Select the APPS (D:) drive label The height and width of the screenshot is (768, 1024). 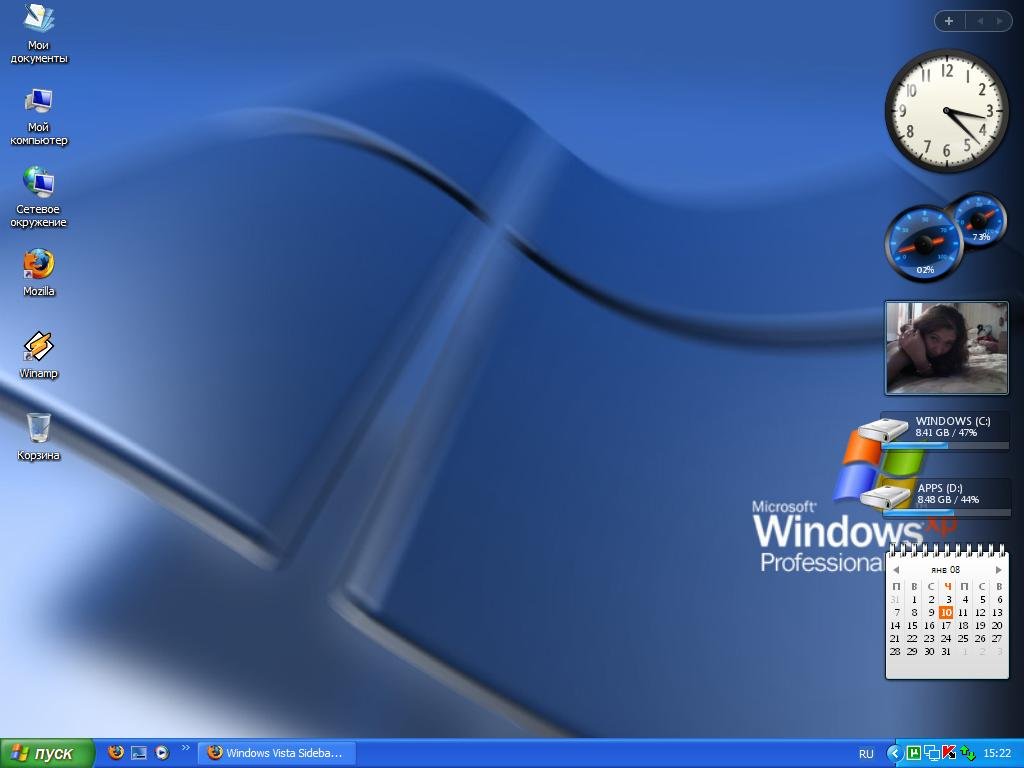point(940,488)
